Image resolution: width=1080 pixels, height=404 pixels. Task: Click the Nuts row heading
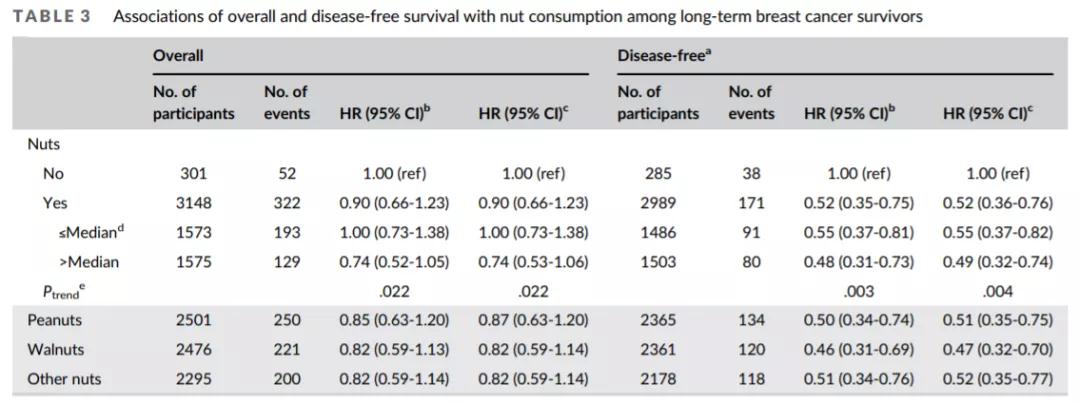tap(43, 144)
